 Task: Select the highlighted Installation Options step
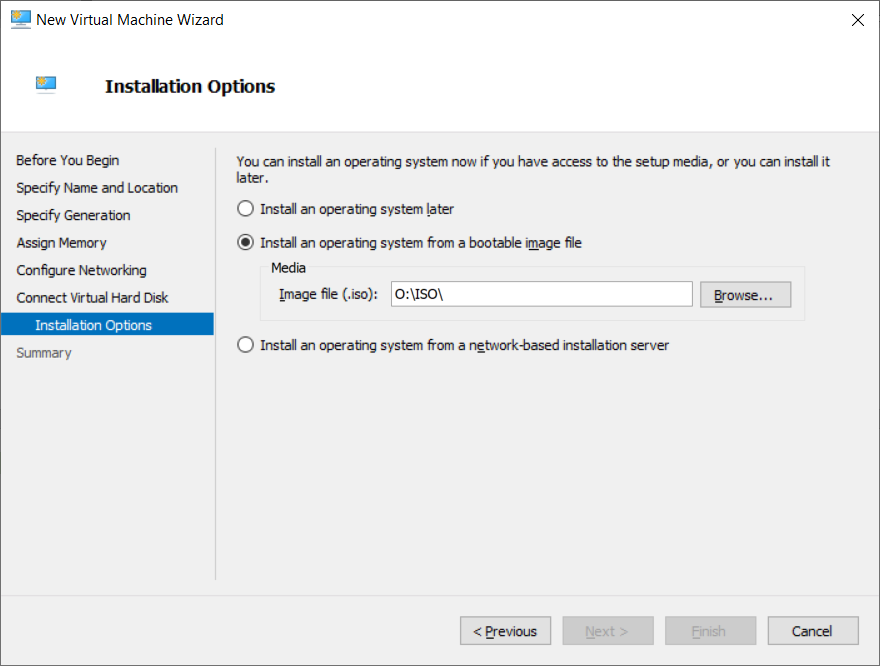(x=94, y=325)
